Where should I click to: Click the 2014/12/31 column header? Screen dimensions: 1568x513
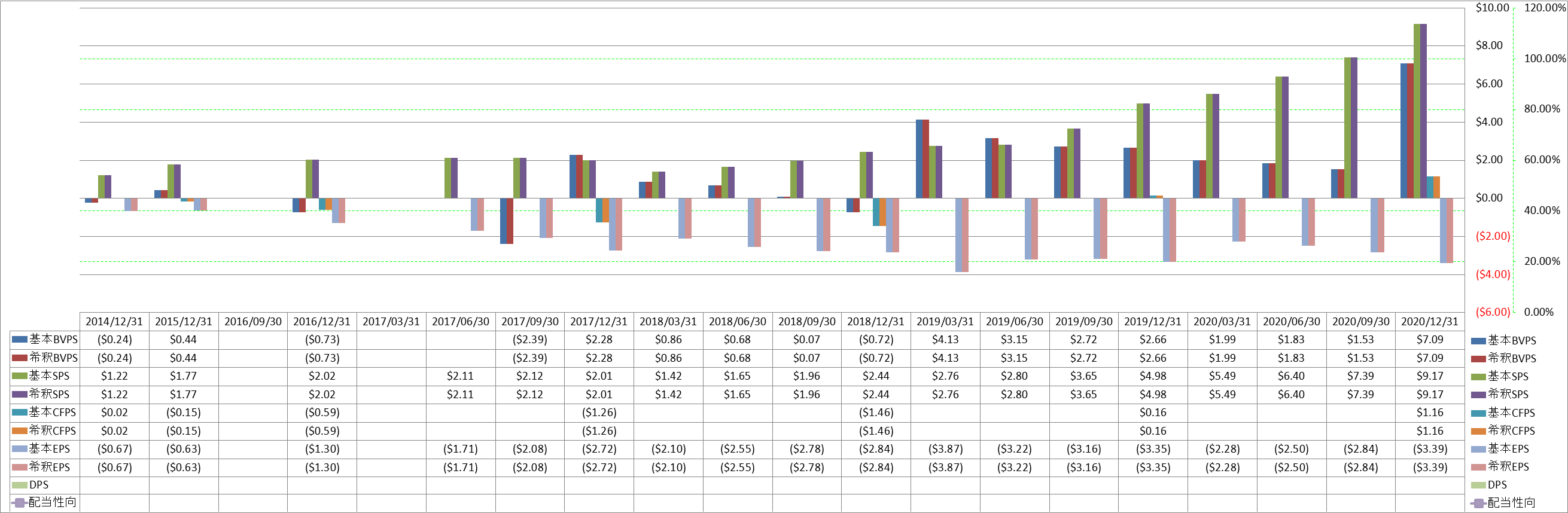(x=114, y=322)
